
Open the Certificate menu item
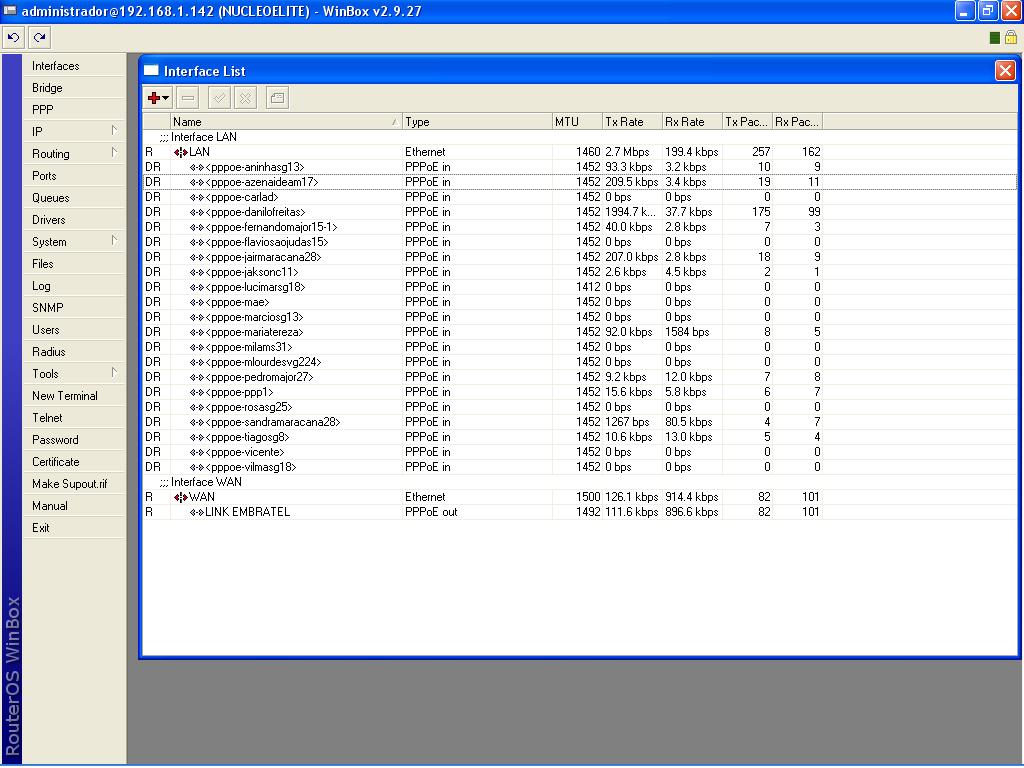tap(74, 462)
